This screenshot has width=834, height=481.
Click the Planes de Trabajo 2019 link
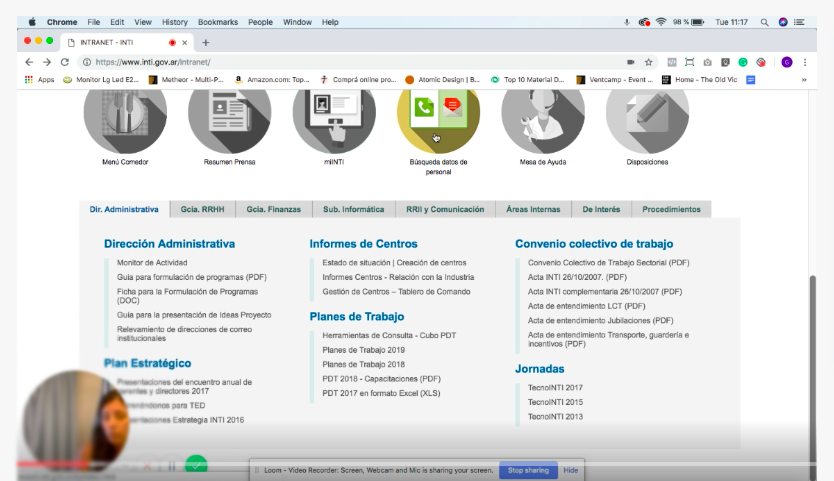tap(363, 350)
